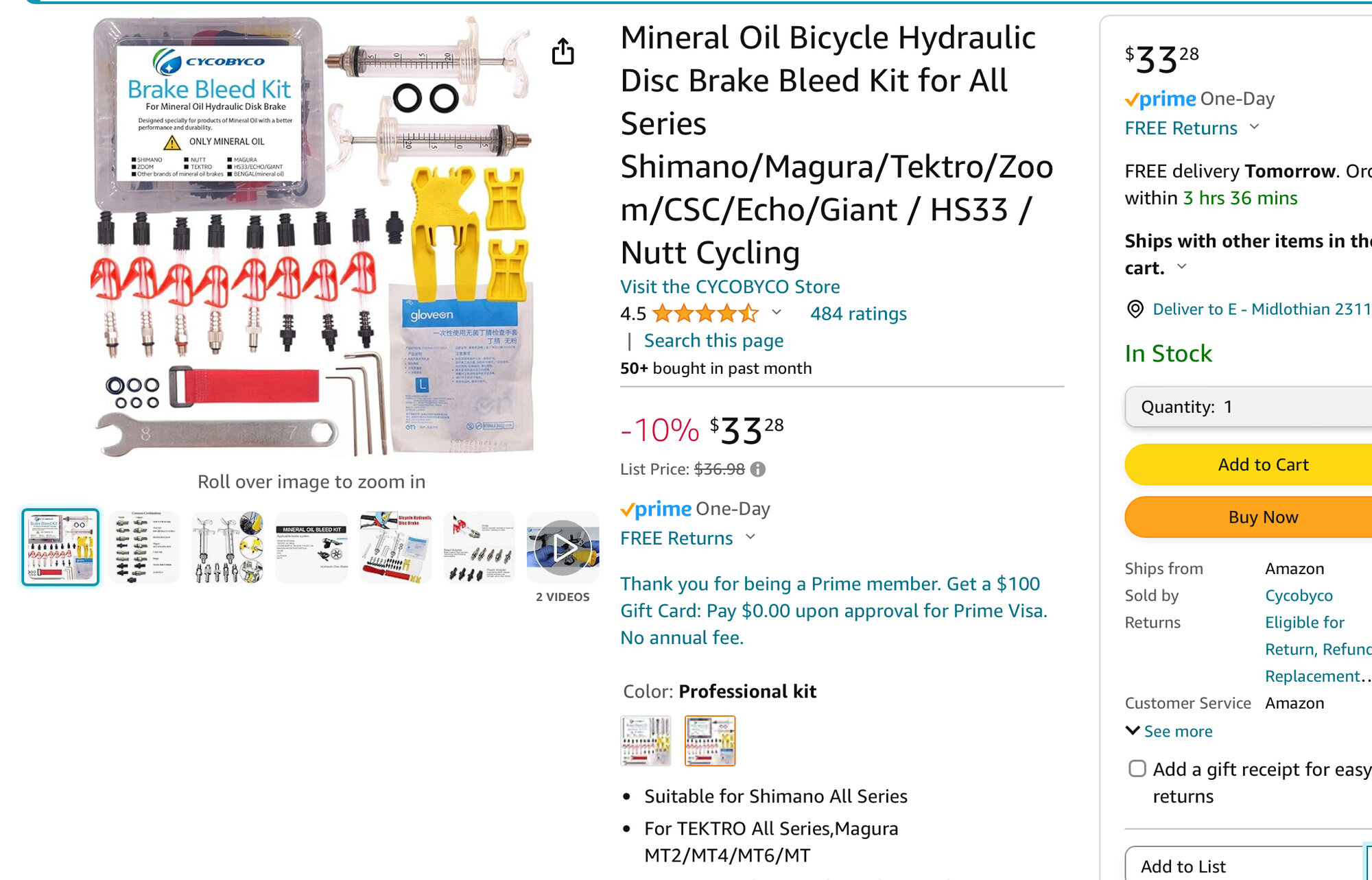Click the share icon beside product image

click(x=563, y=51)
